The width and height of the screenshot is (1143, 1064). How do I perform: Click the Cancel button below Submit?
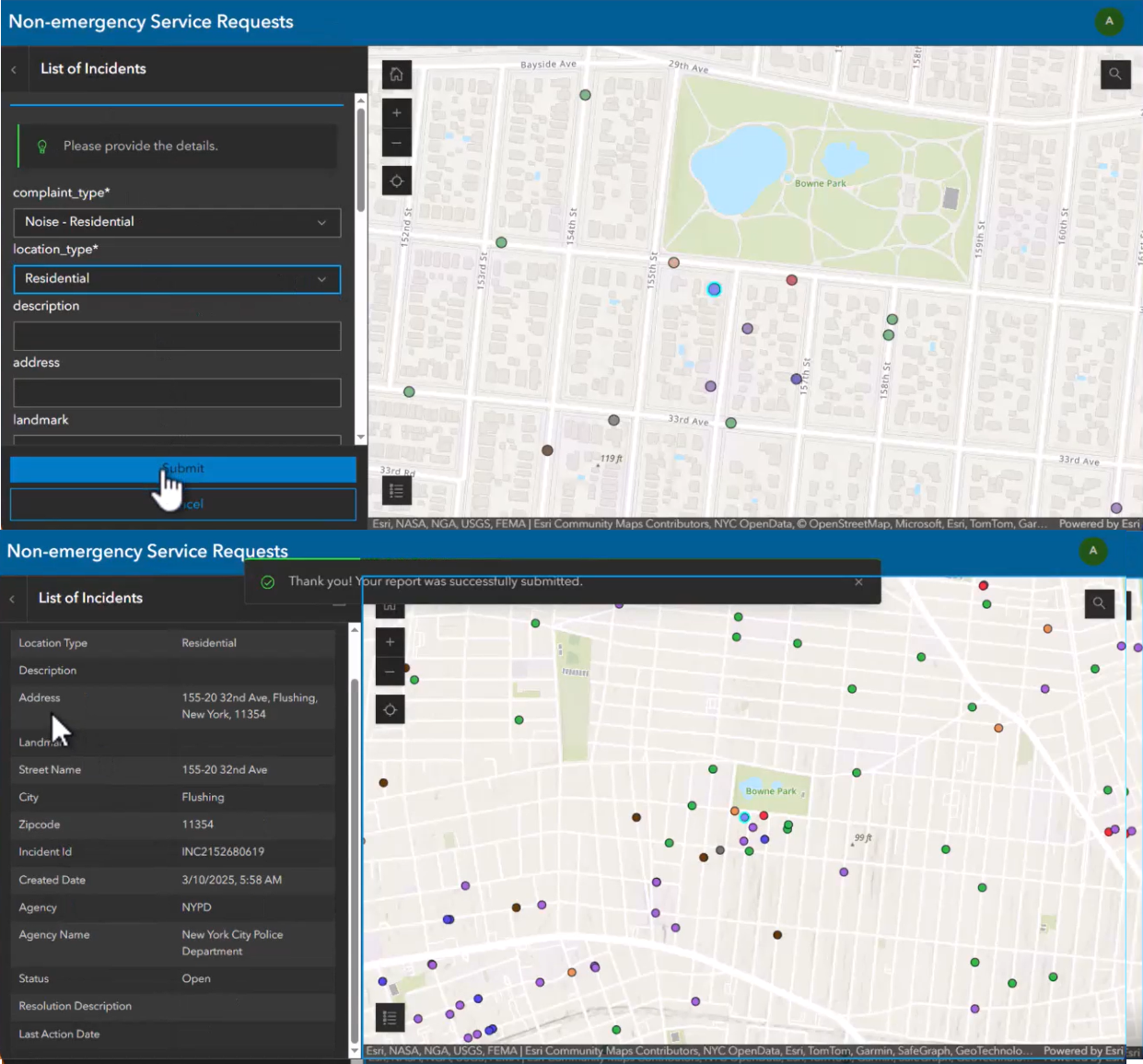click(182, 504)
